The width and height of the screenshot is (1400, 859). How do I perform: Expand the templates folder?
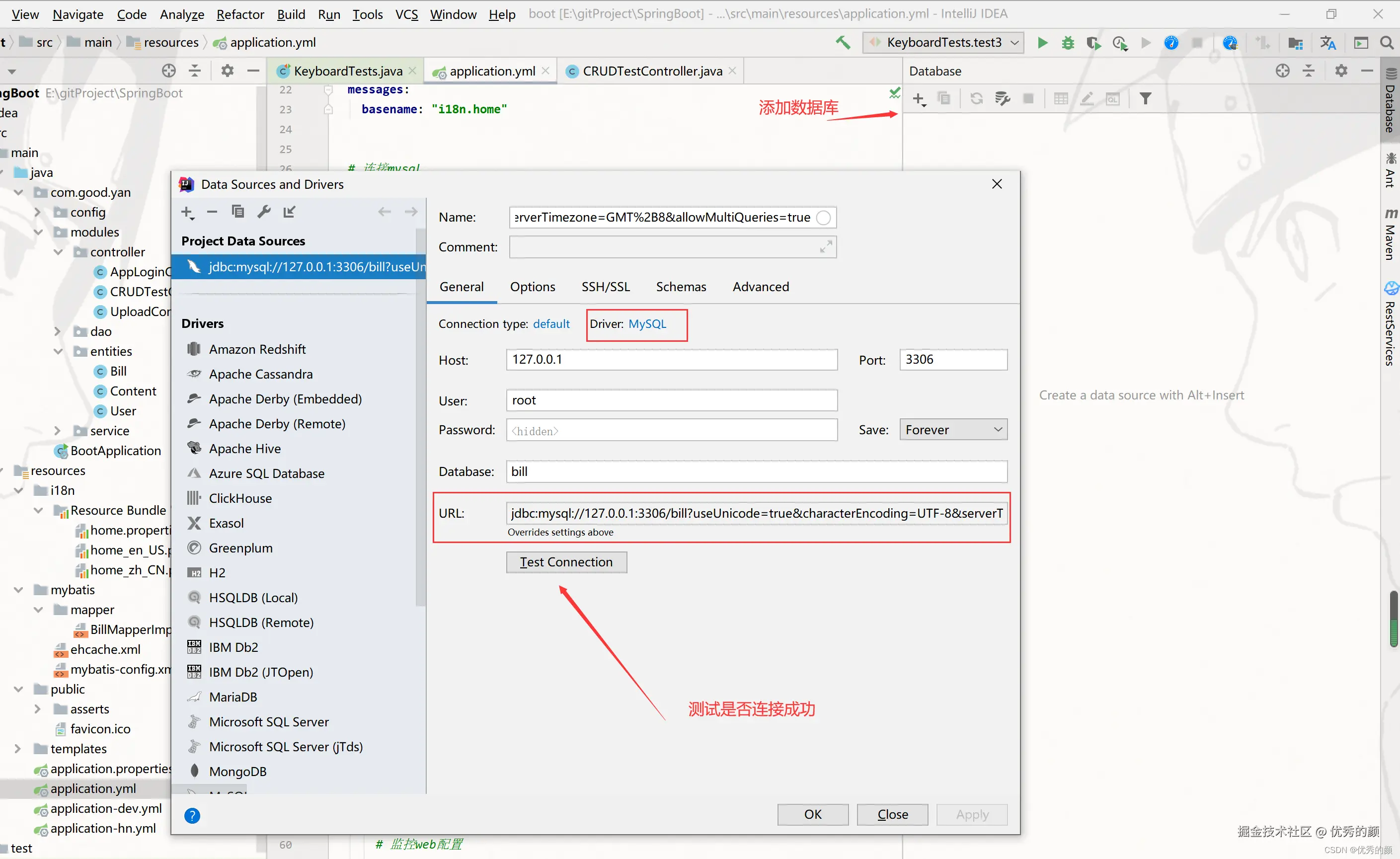coord(18,749)
